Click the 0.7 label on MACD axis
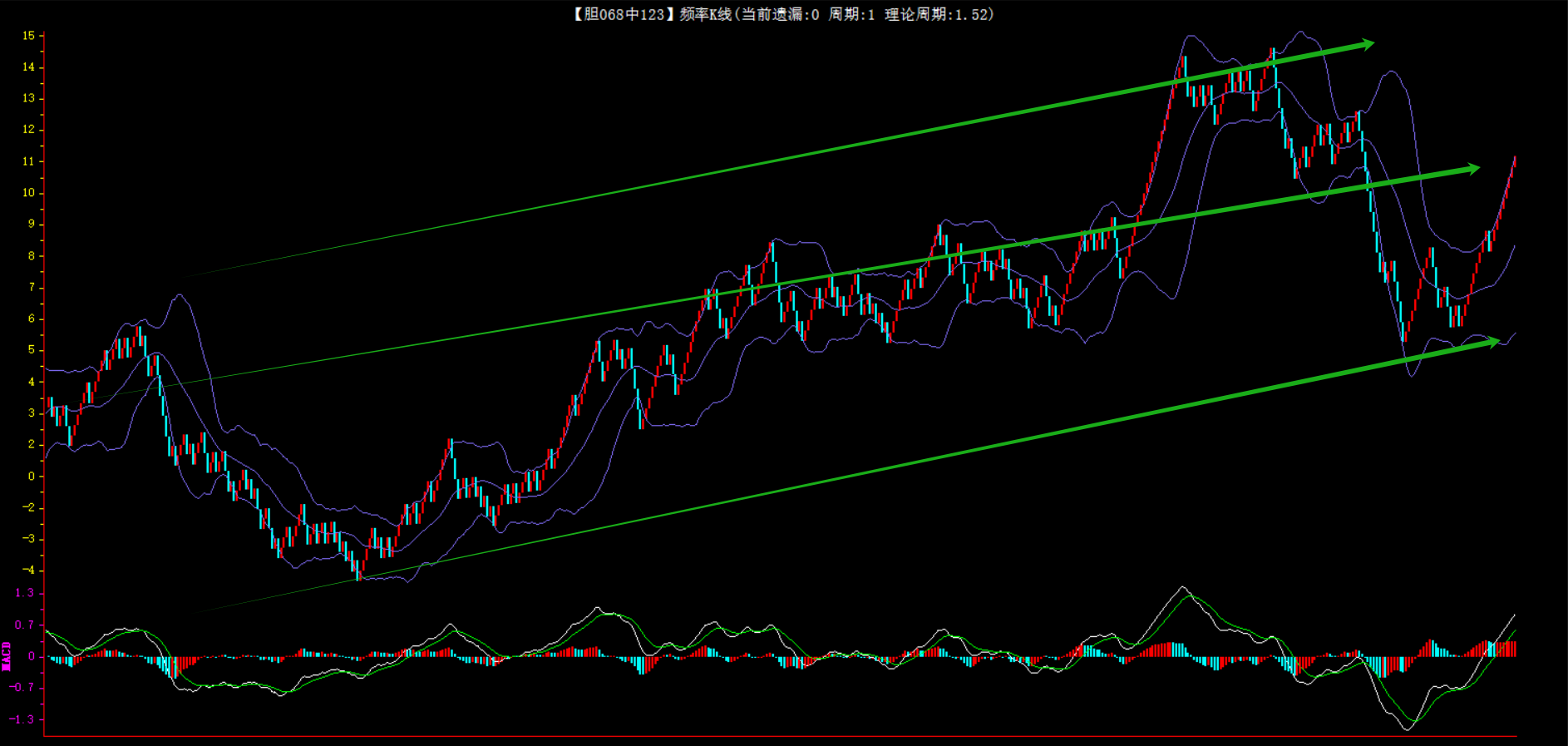The image size is (1568, 746). coord(25,625)
